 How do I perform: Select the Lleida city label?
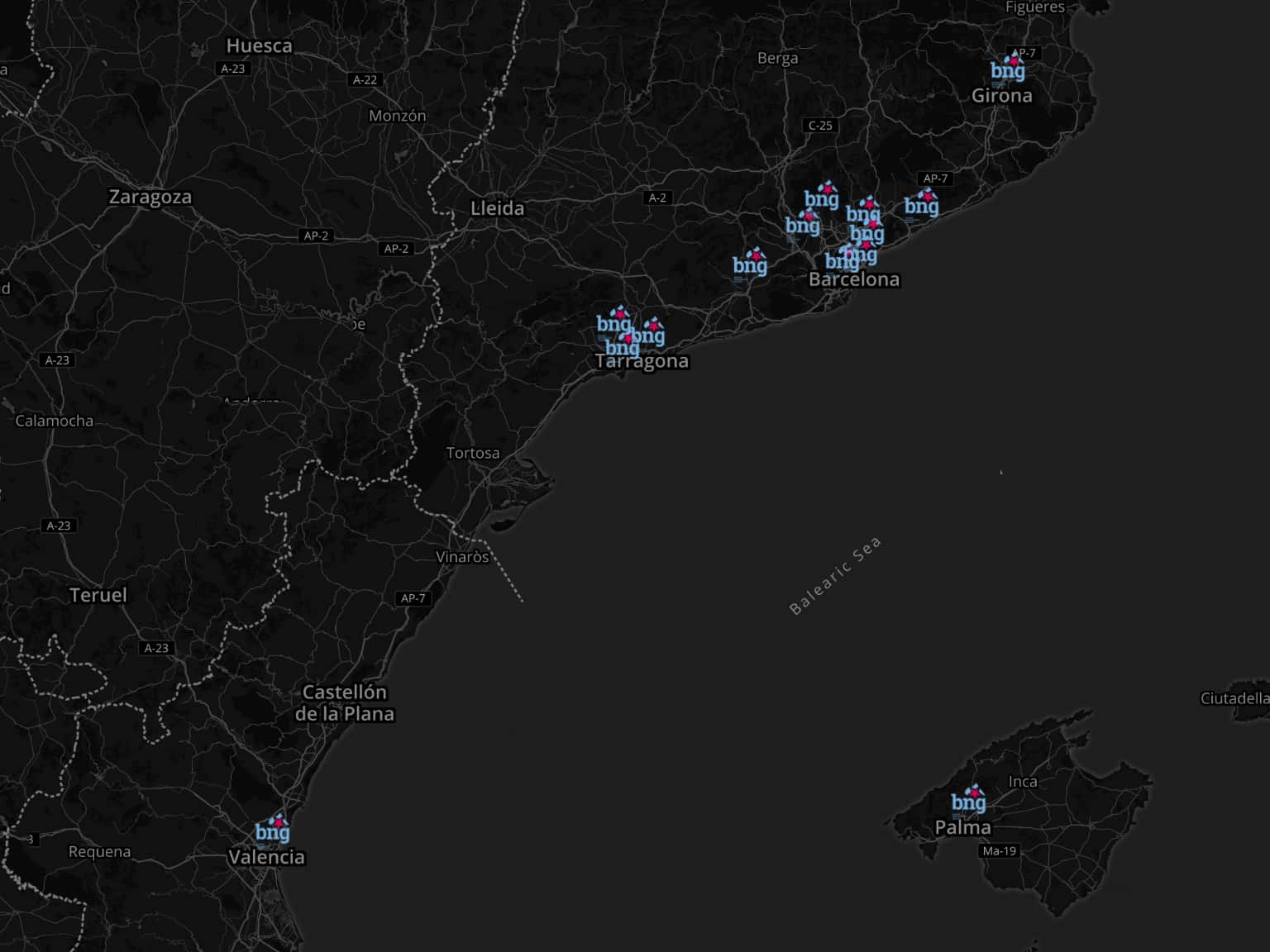[x=497, y=208]
